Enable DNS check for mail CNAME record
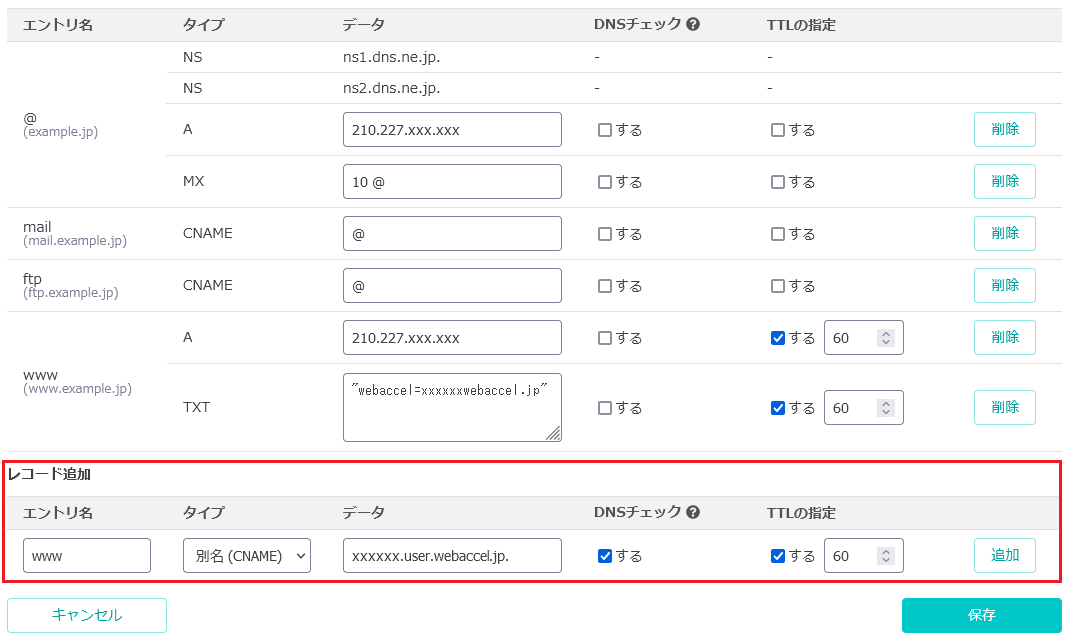This screenshot has width=1071, height=644. [604, 234]
